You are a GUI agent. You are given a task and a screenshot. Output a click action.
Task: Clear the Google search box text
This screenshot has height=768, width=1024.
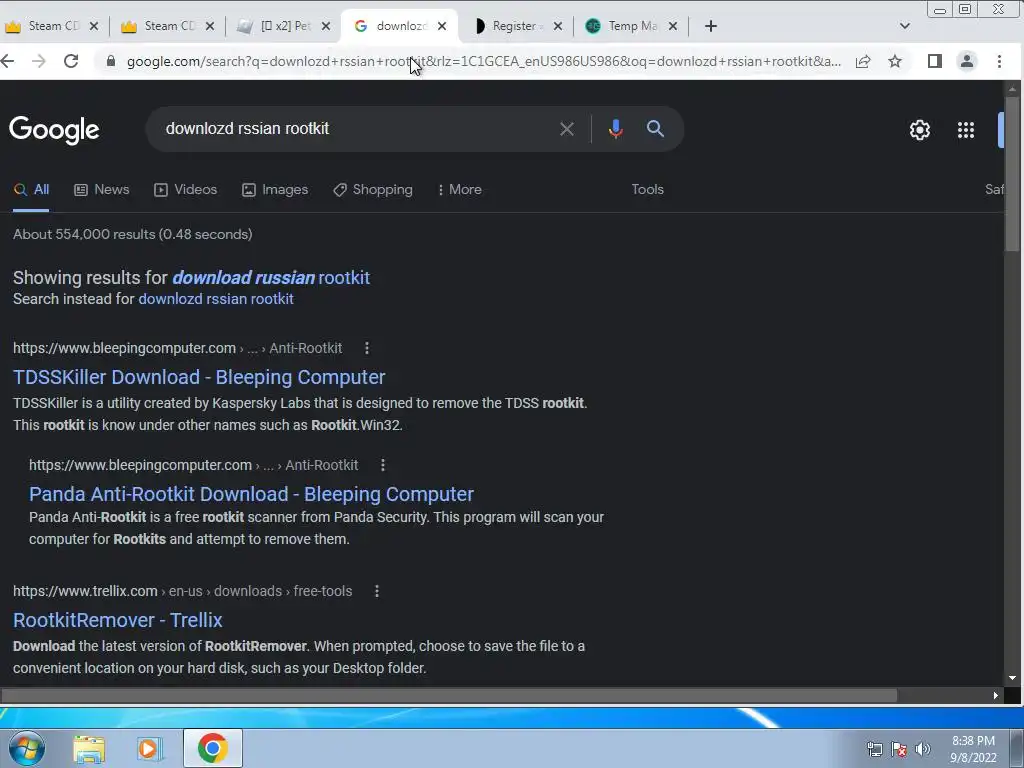click(x=566, y=129)
